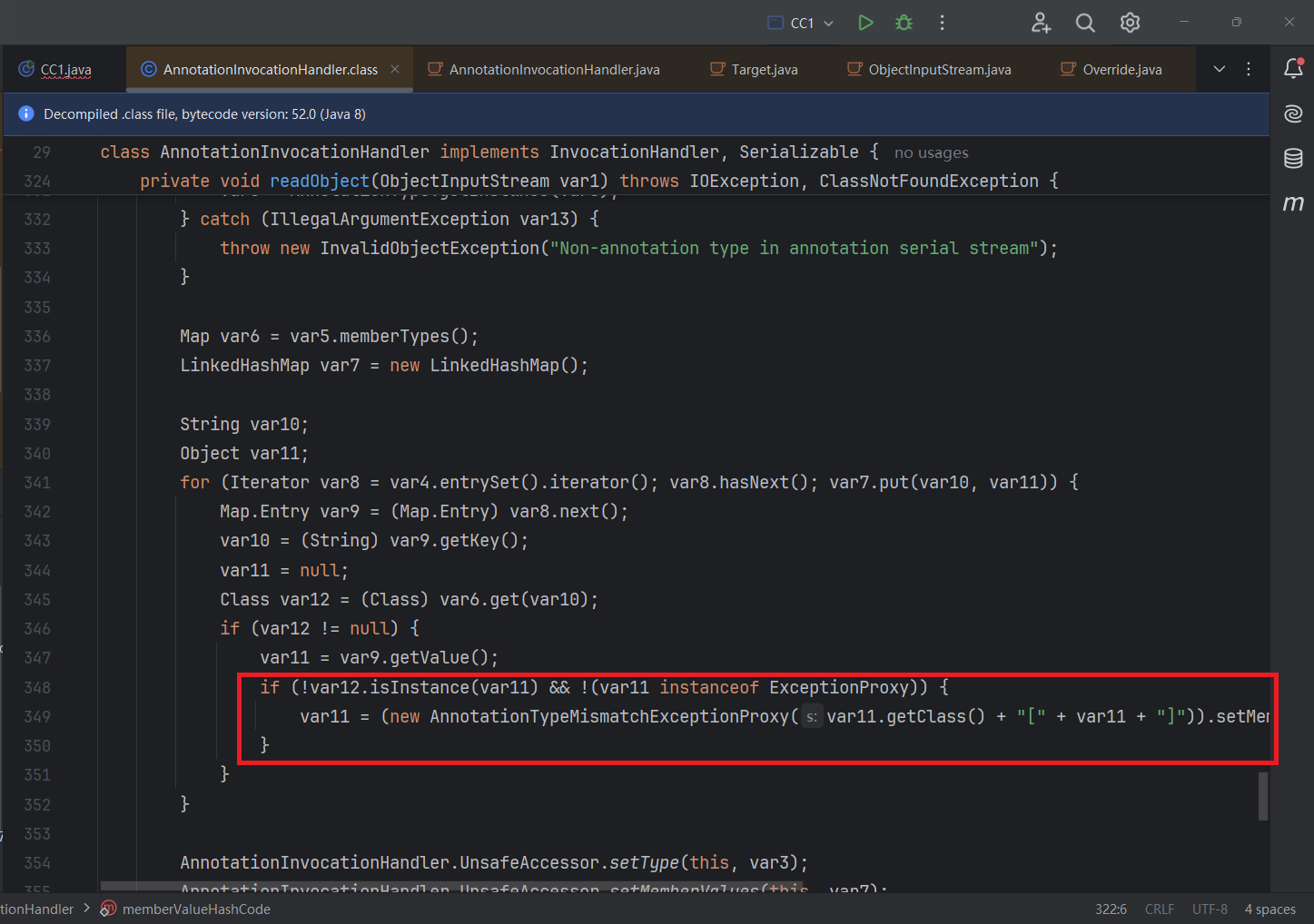This screenshot has height=924, width=1314.
Task: Start debugging with the bug icon
Action: (x=904, y=23)
